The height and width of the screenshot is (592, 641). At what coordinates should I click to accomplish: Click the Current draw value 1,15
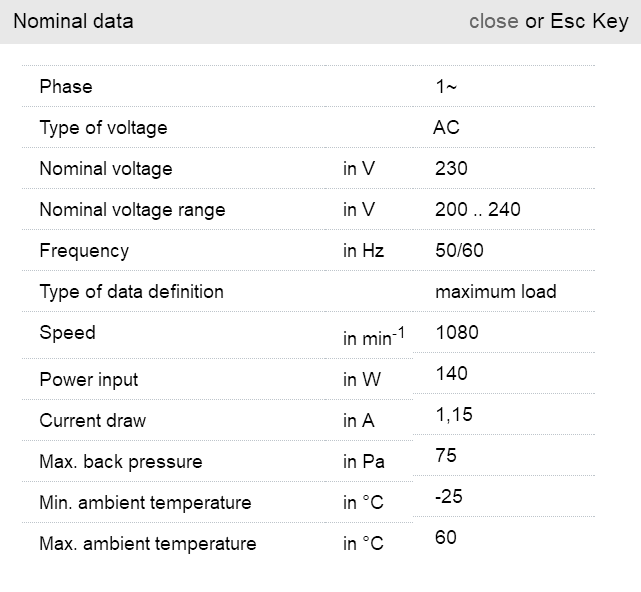tap(453, 415)
